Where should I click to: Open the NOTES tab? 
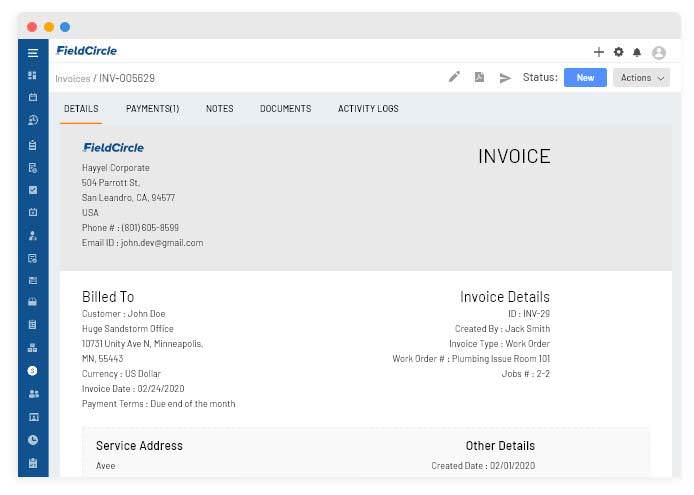coord(220,108)
